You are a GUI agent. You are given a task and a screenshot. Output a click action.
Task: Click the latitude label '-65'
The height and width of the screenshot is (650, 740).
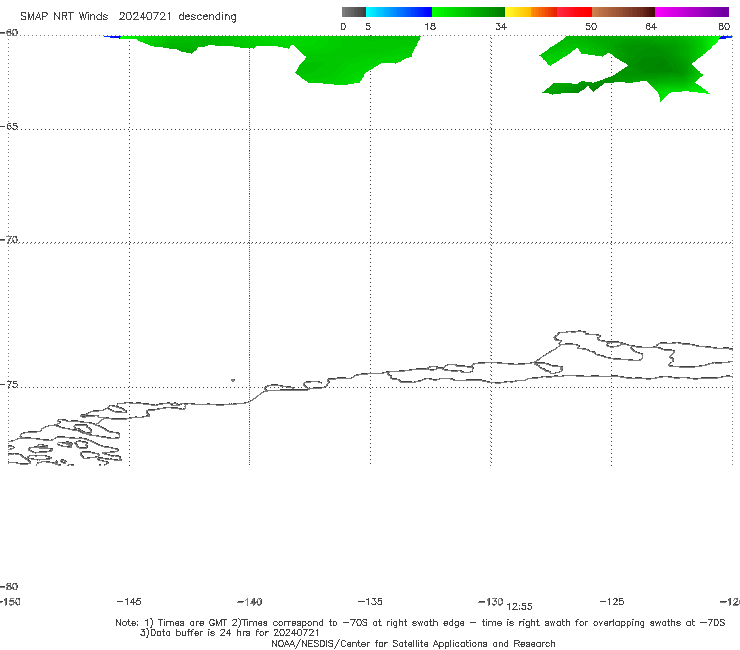point(9,127)
